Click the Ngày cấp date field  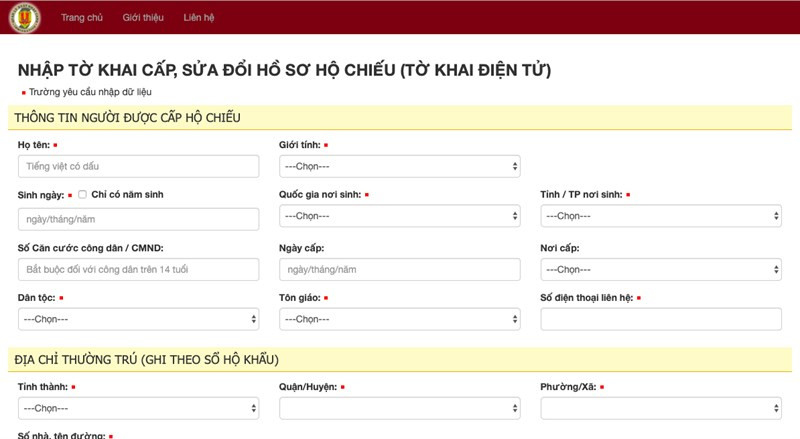click(x=399, y=270)
